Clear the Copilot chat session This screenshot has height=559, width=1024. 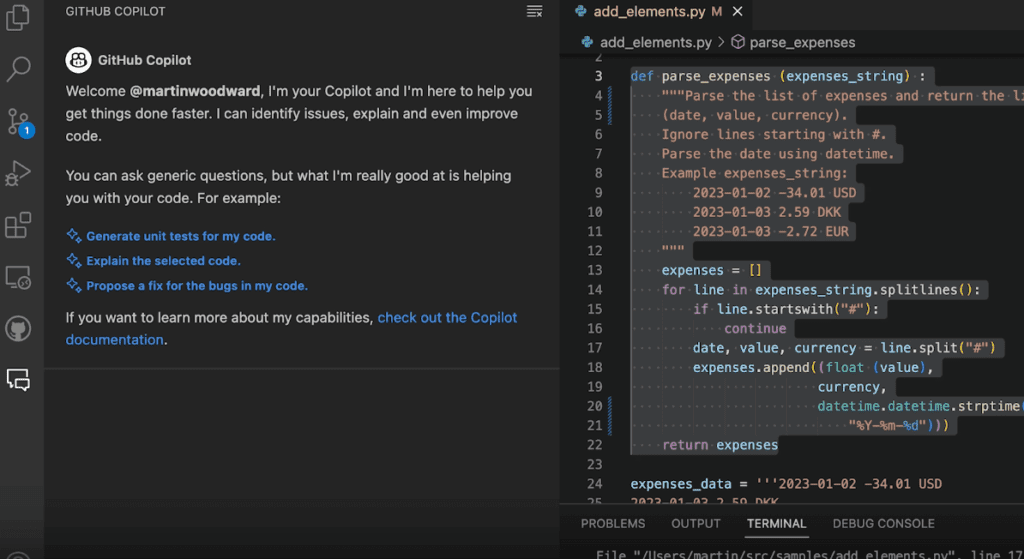click(534, 11)
